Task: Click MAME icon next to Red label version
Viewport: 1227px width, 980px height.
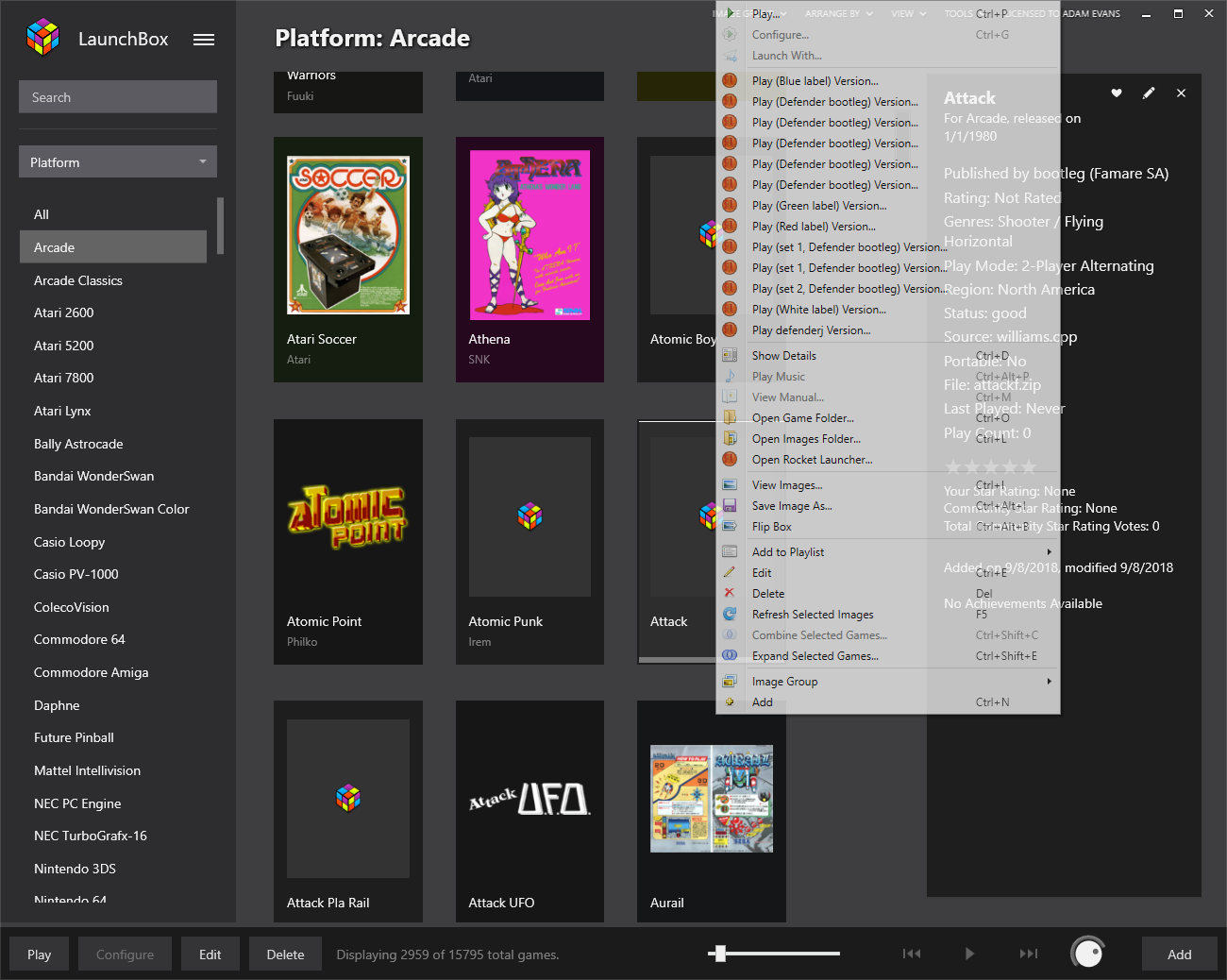Action: tap(730, 227)
